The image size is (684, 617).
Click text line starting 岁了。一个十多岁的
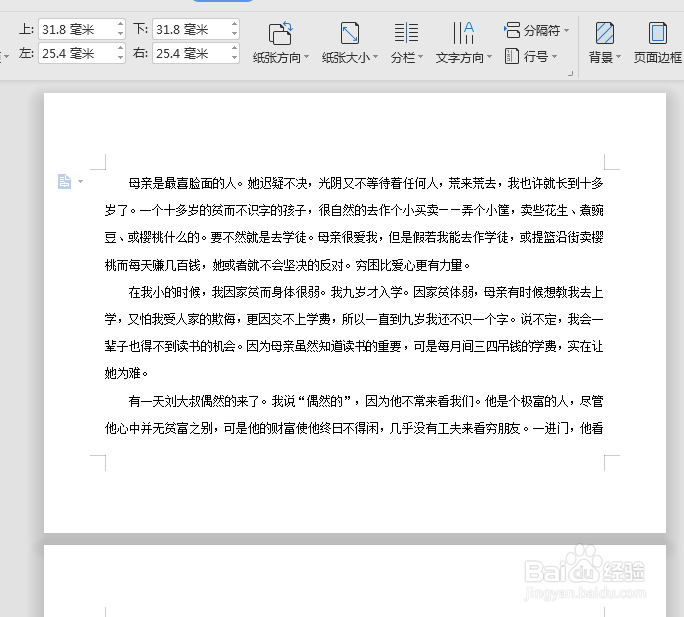point(354,210)
